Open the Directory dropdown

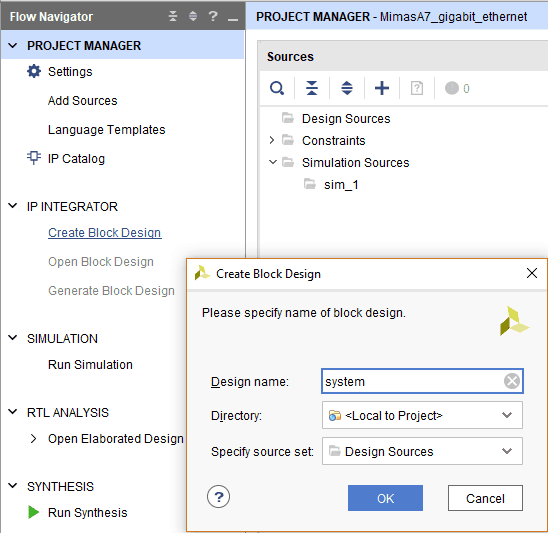pyautogui.click(x=422, y=415)
